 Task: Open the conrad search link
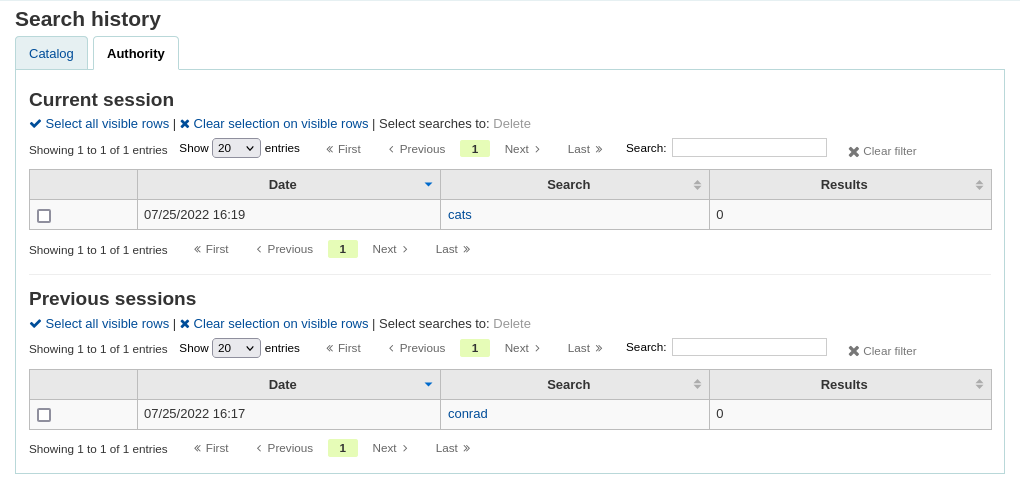click(468, 413)
